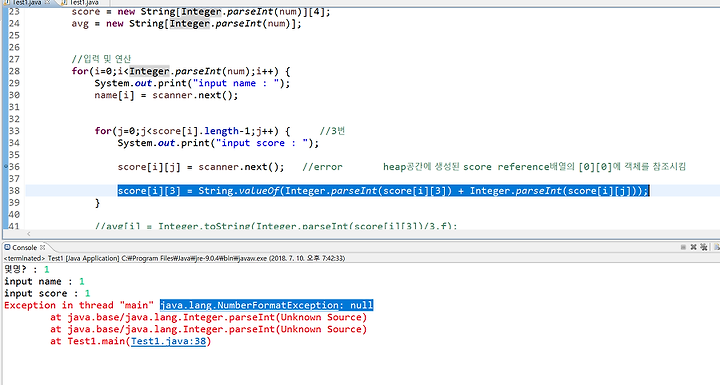Click line number 38 in the editor gutter
Viewport: 720px width, 385px height.
(x=14, y=191)
